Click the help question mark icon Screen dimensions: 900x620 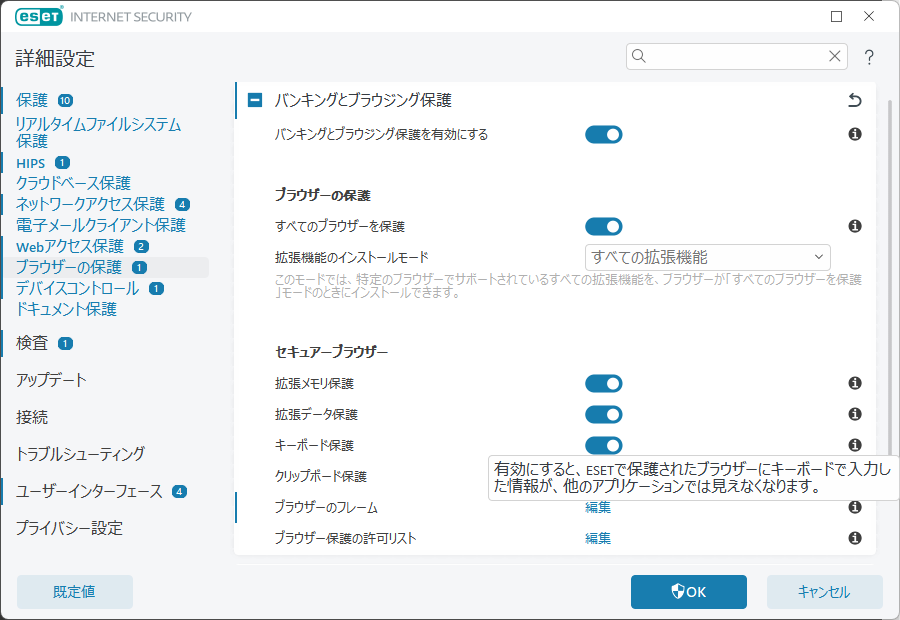[869, 57]
